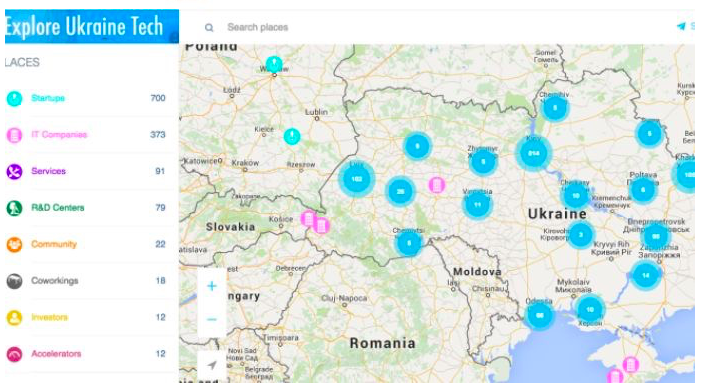Click the startup pin over Warsaw
701x391 pixels.
coord(274,64)
